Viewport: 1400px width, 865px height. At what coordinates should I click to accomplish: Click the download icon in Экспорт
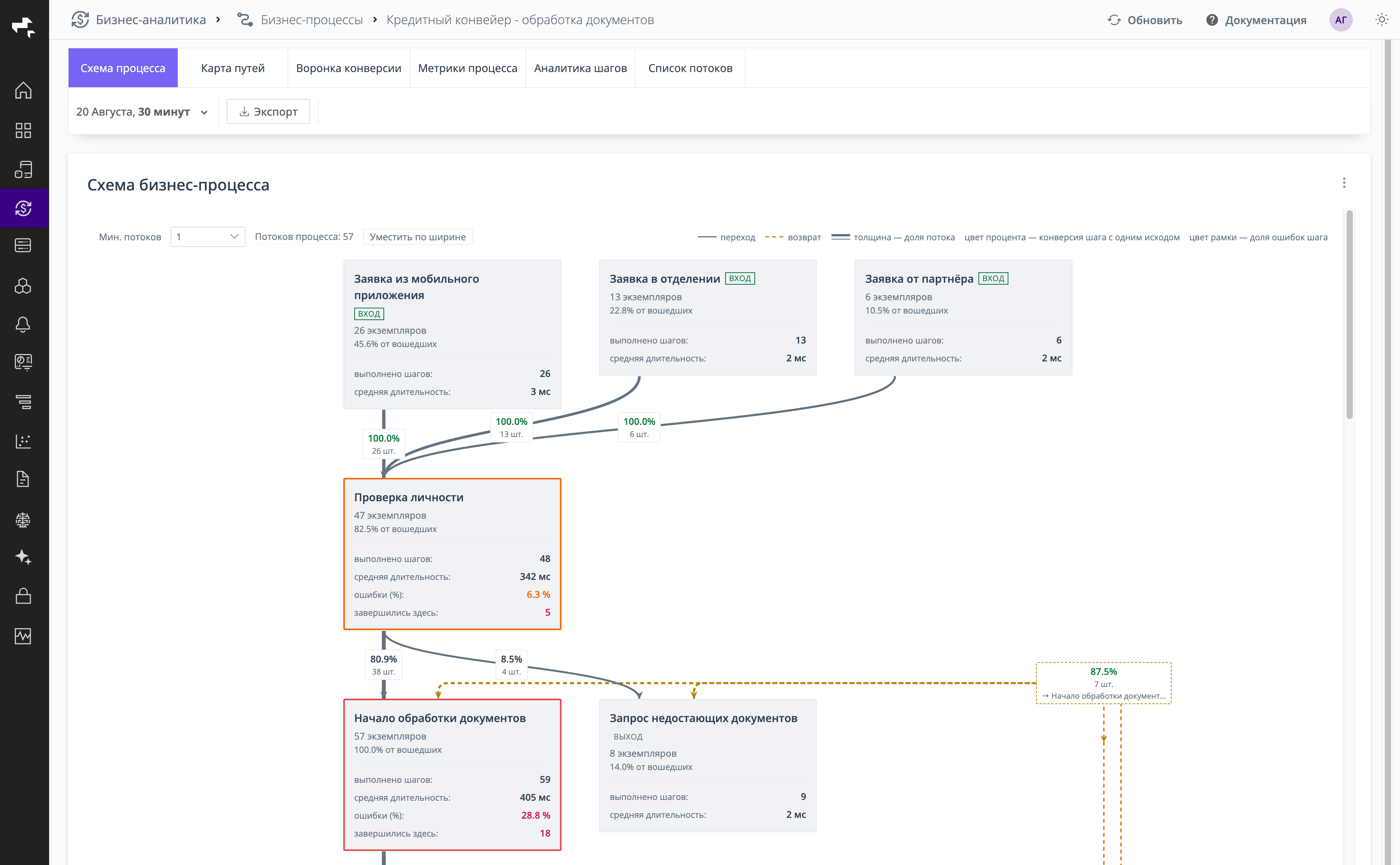pos(244,111)
